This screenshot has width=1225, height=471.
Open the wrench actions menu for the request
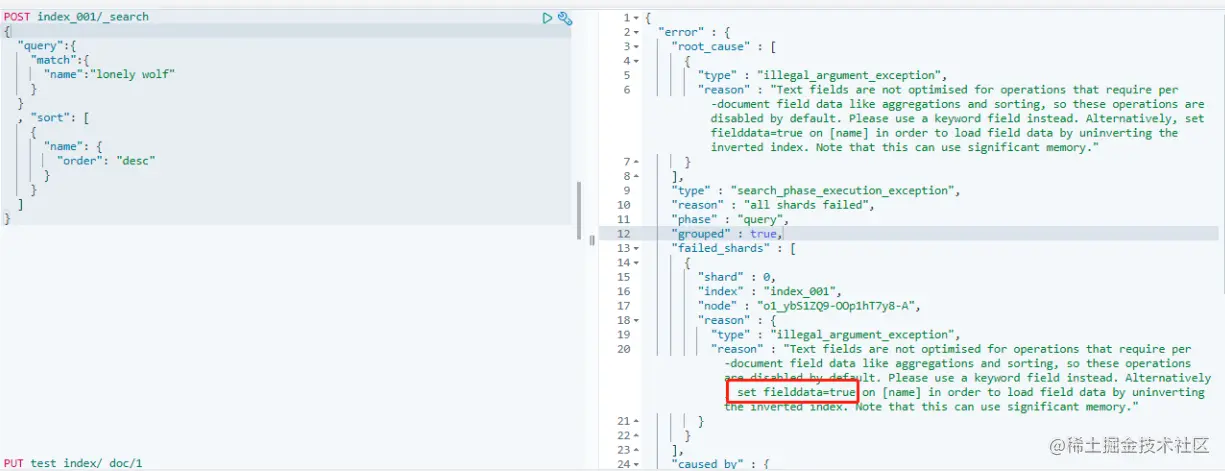pos(565,18)
